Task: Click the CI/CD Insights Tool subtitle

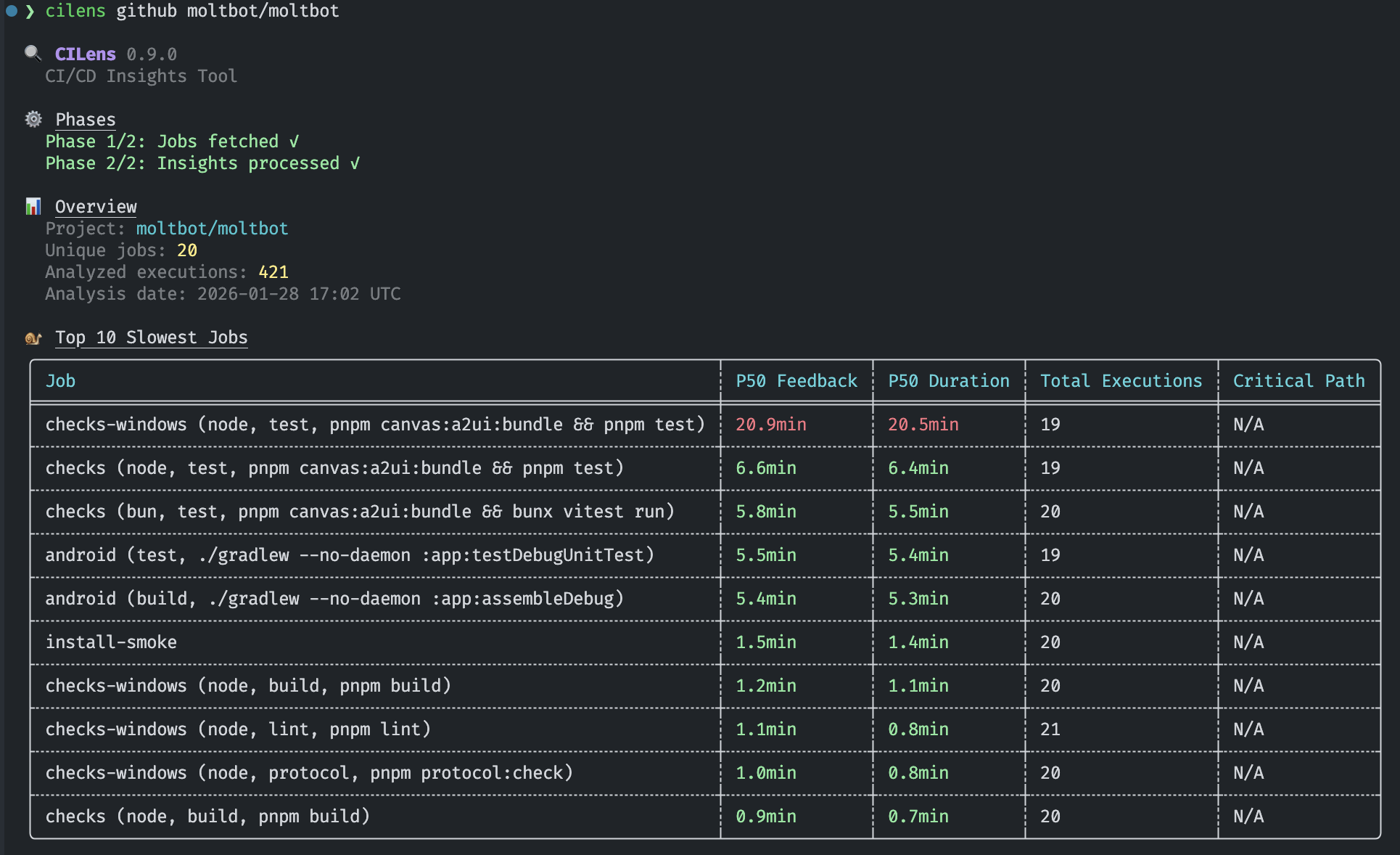Action: (141, 76)
